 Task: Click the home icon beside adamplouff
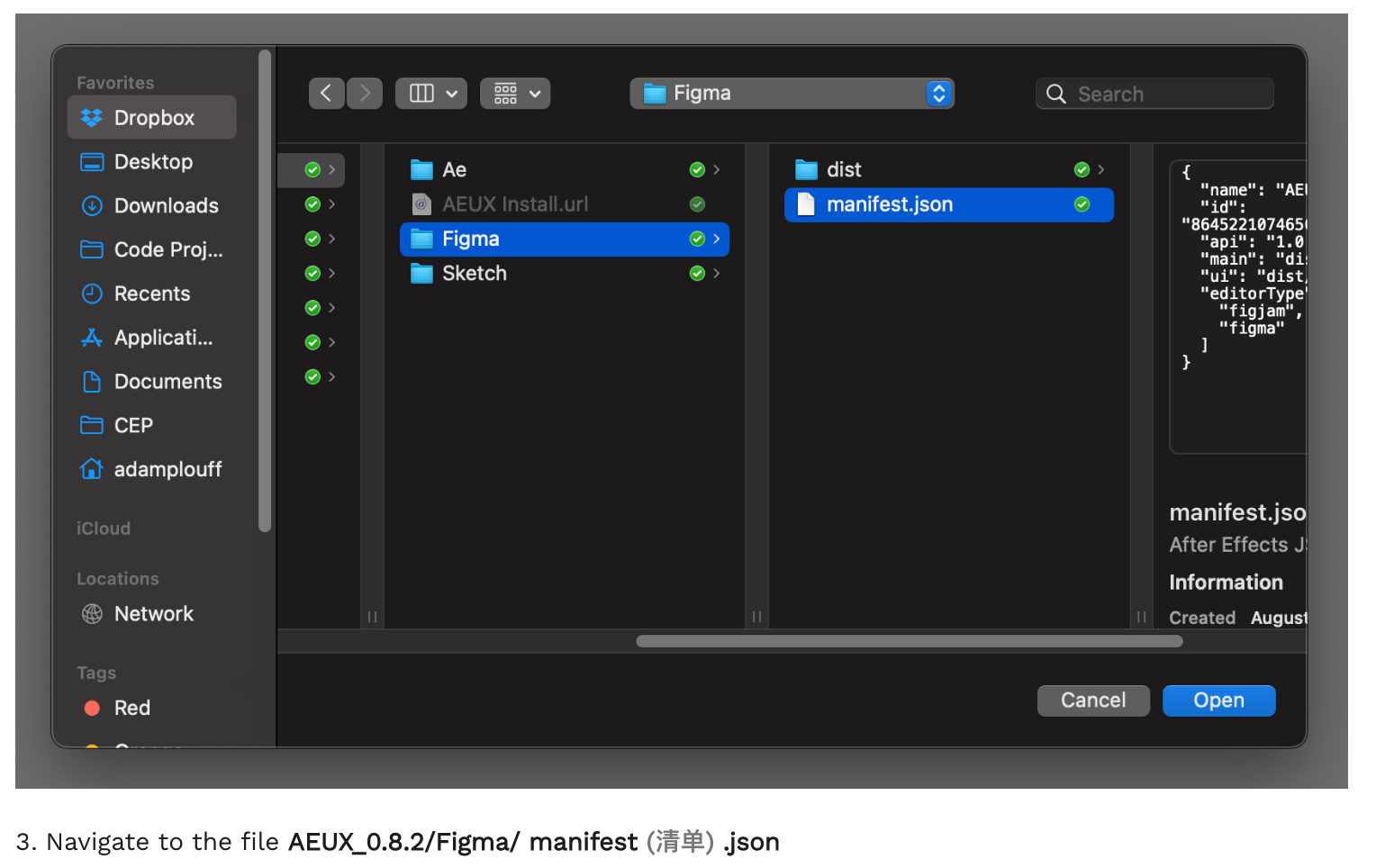[92, 468]
